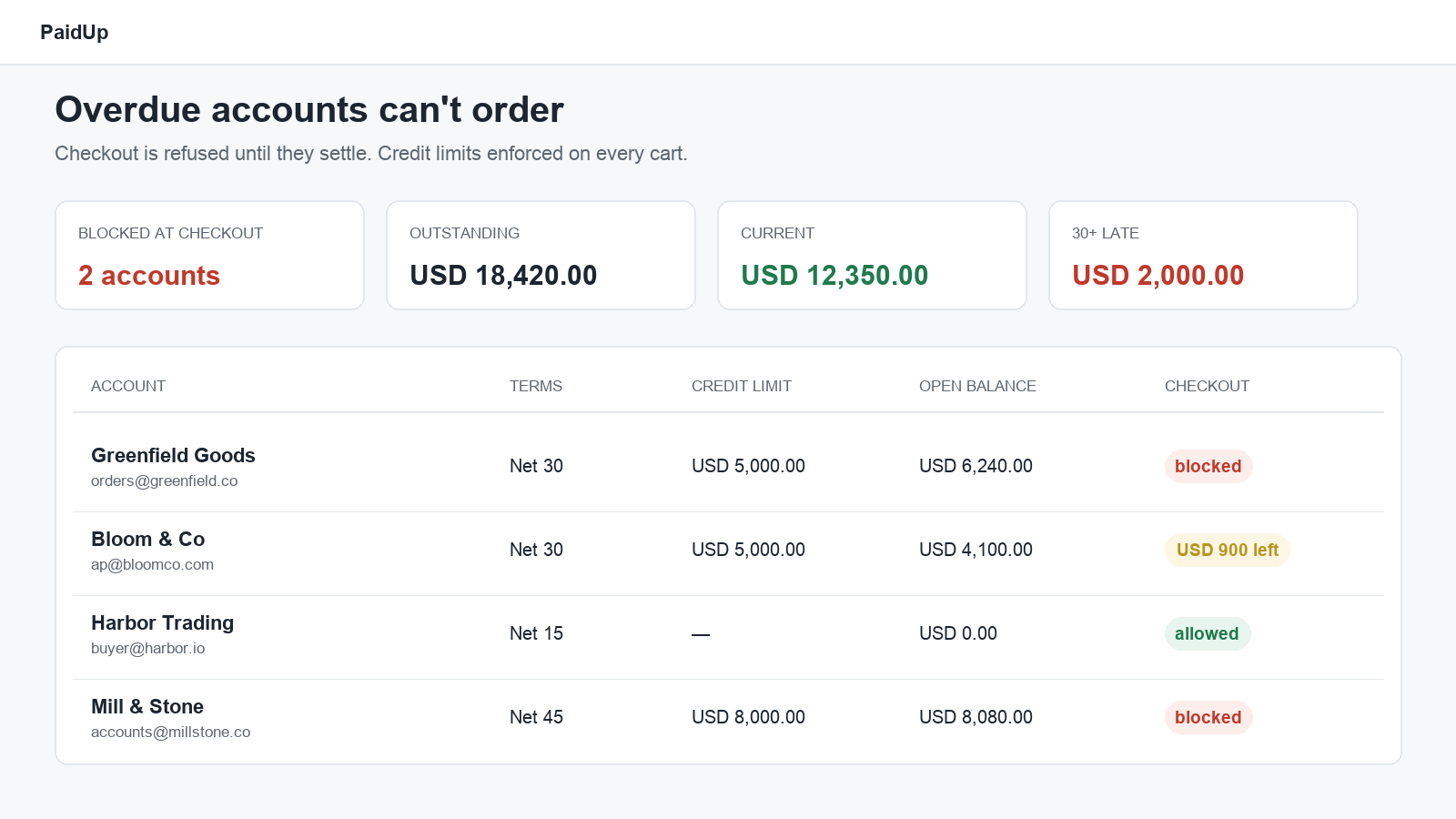Click Harbor Trading allowed status badge
This screenshot has width=1456, height=819.
coord(1208,633)
